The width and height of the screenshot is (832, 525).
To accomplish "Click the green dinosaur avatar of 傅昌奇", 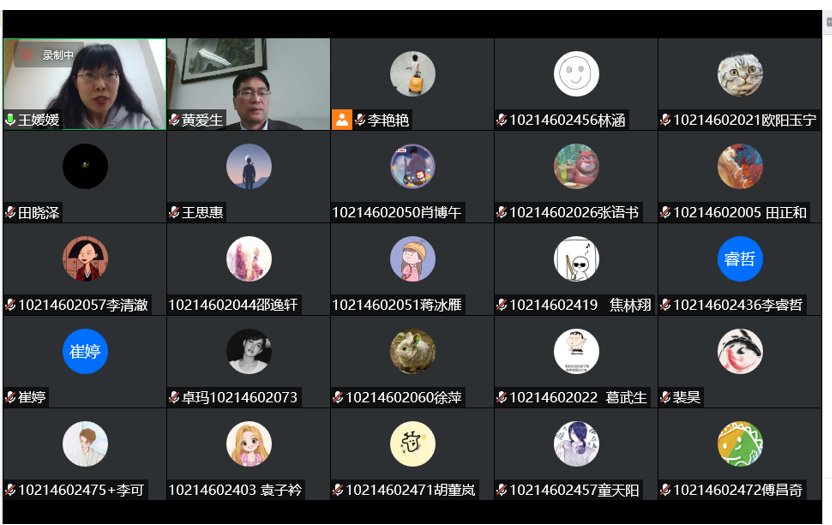I will (x=740, y=444).
